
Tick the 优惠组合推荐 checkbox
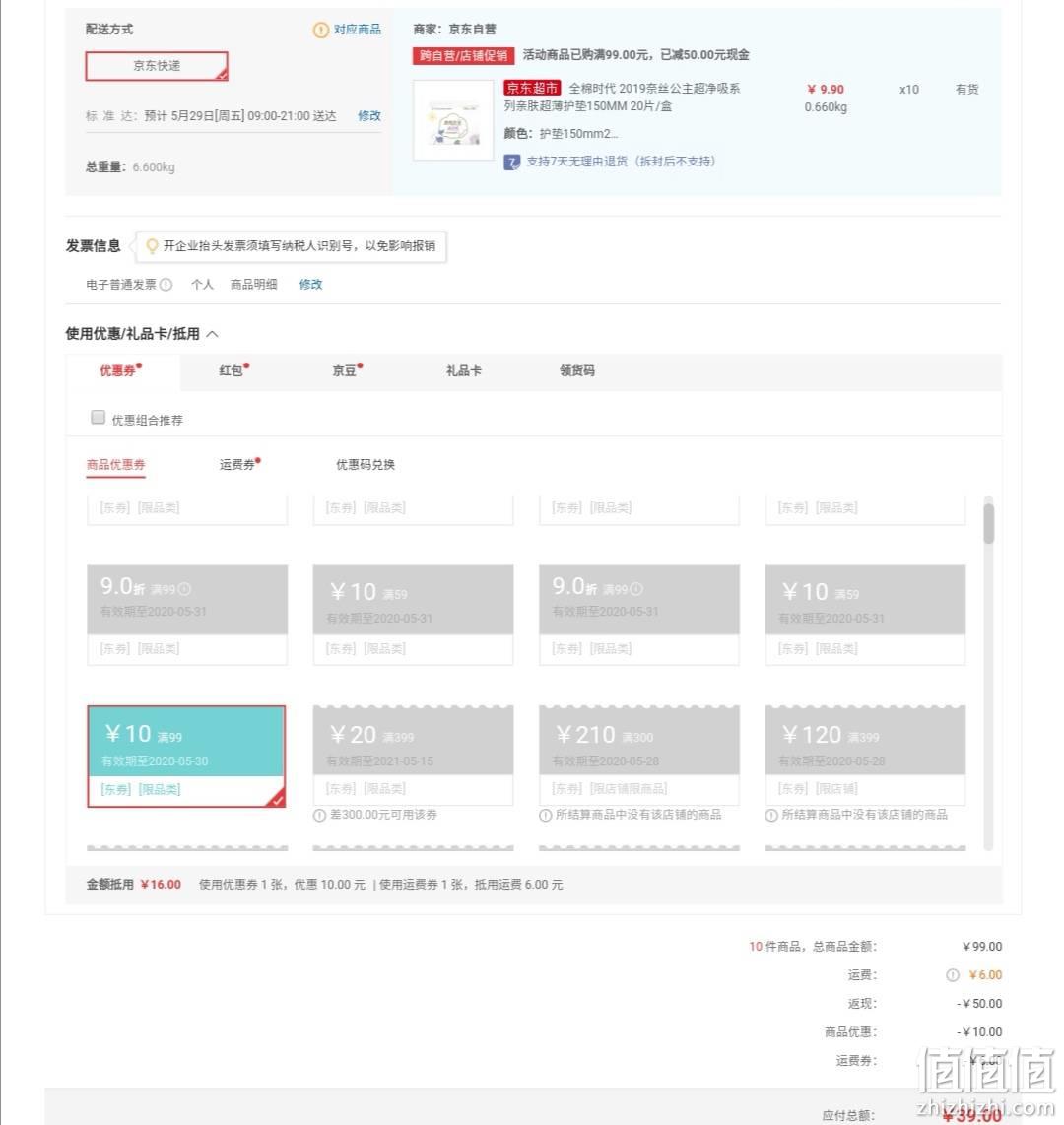pyautogui.click(x=99, y=417)
